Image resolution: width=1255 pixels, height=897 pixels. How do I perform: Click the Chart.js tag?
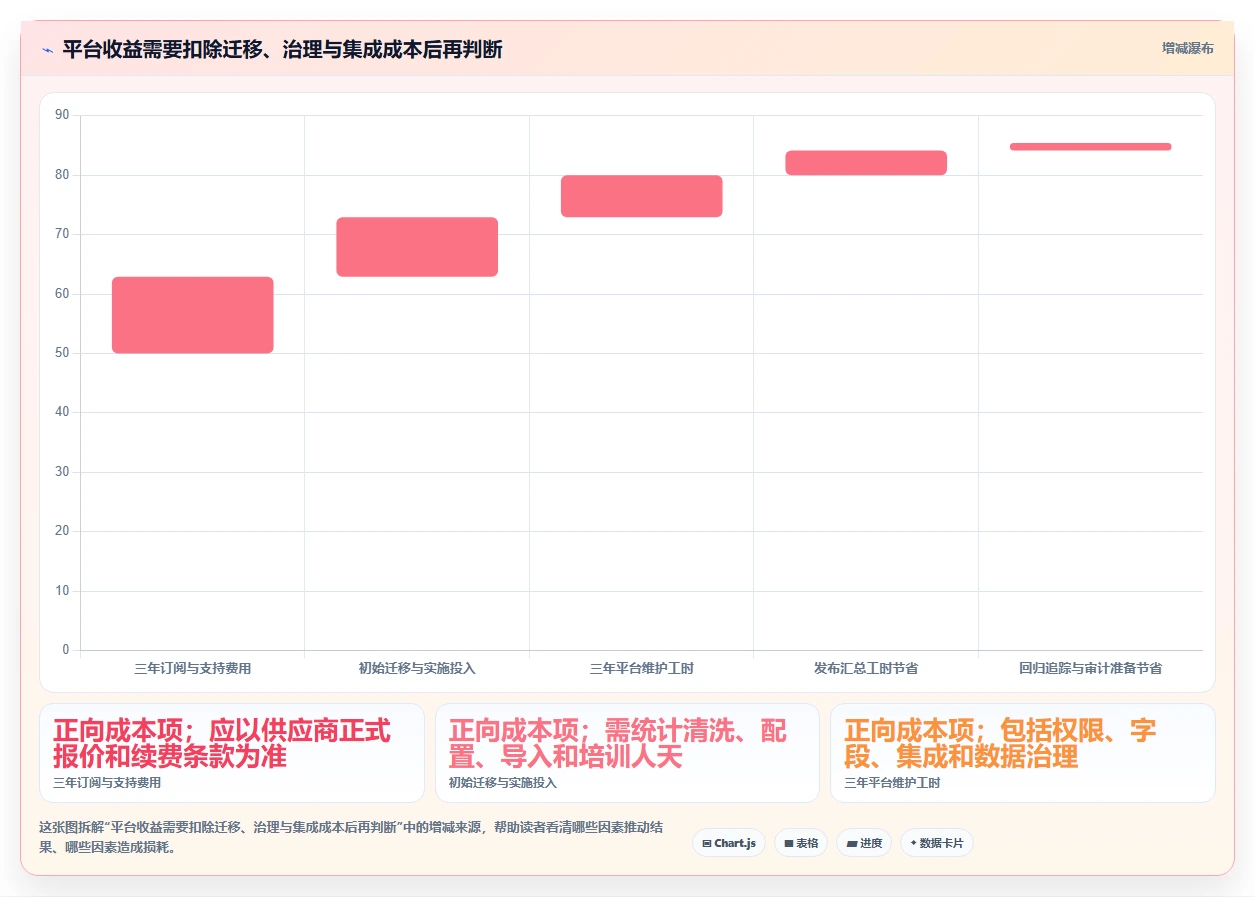click(x=729, y=843)
